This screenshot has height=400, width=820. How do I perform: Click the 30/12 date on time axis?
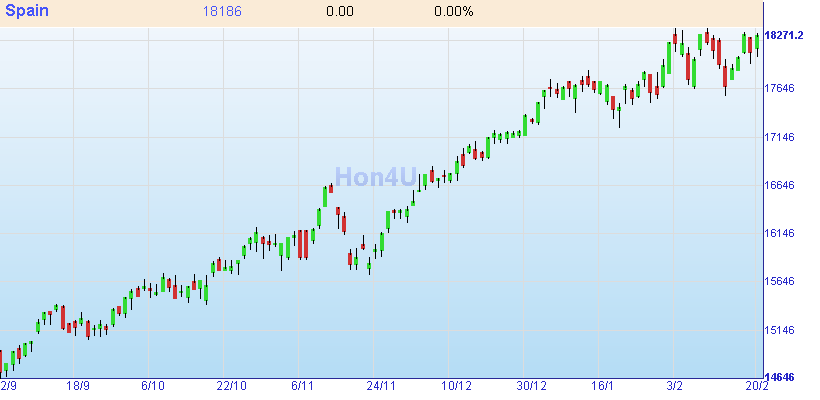tap(532, 386)
